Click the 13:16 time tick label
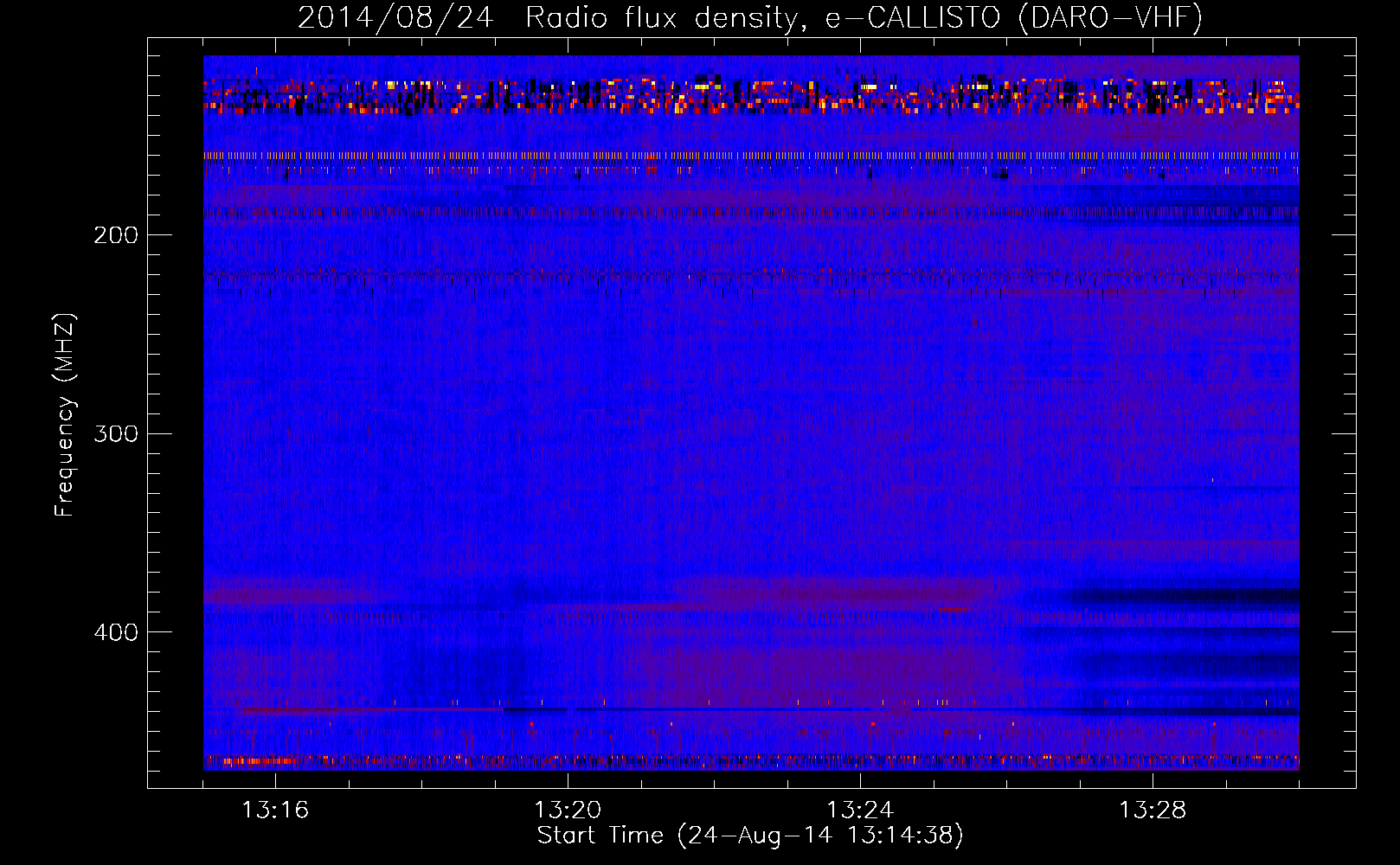 [275, 811]
